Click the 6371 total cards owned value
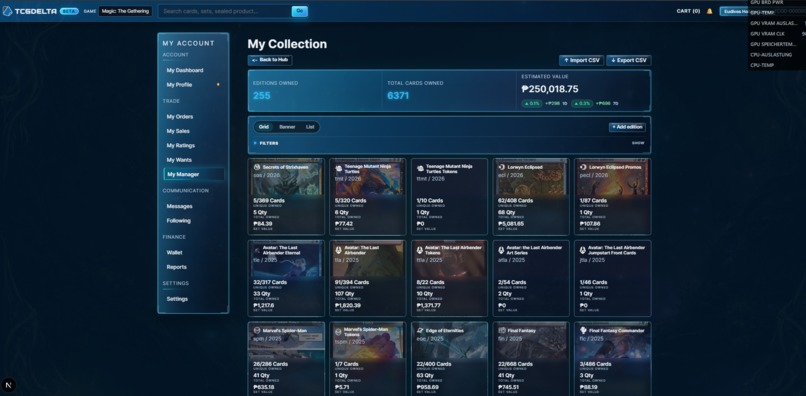Viewport: 806px width, 396px height. 398,95
